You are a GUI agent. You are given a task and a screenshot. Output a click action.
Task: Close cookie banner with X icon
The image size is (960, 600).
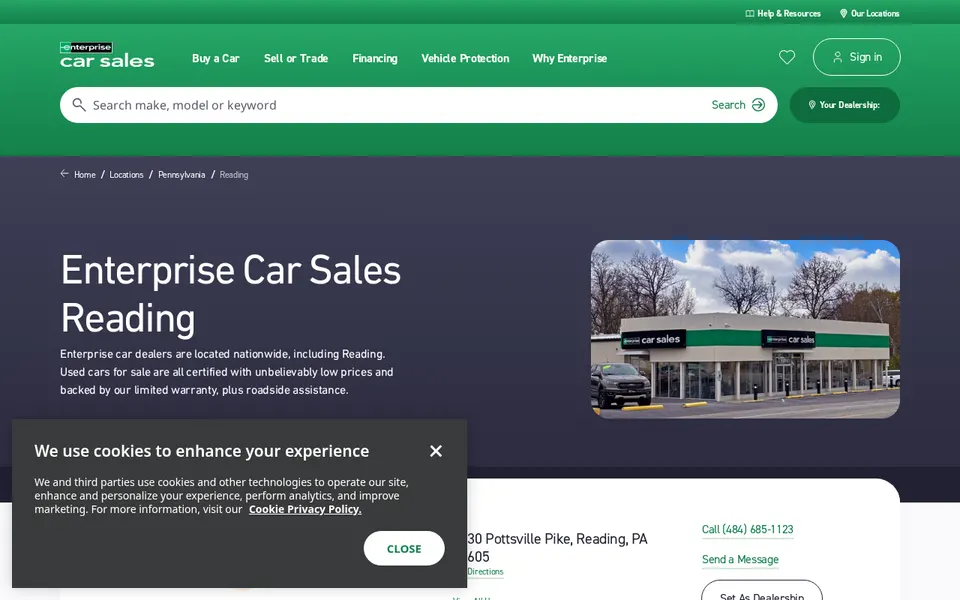tap(436, 451)
